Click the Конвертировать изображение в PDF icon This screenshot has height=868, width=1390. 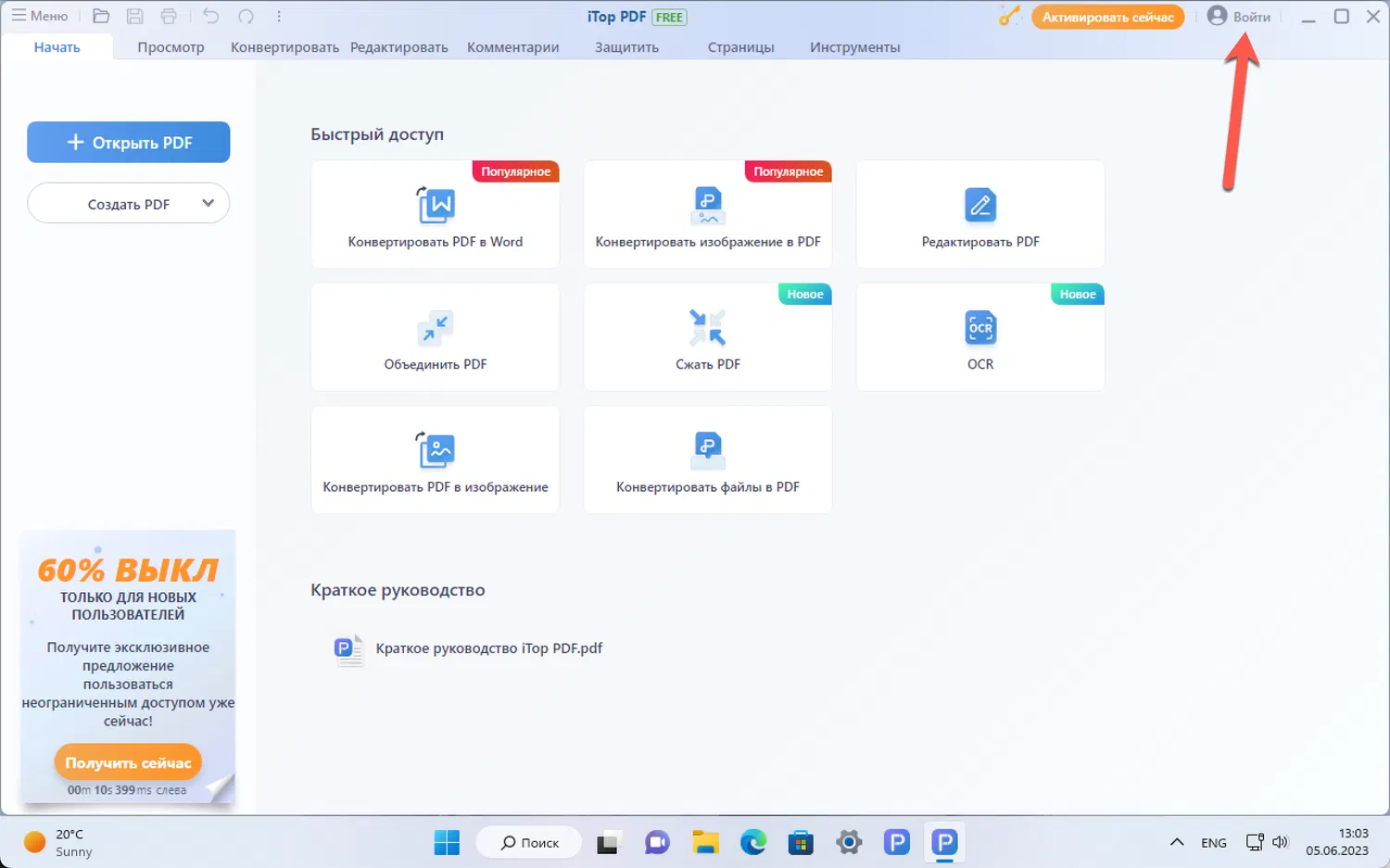[708, 205]
